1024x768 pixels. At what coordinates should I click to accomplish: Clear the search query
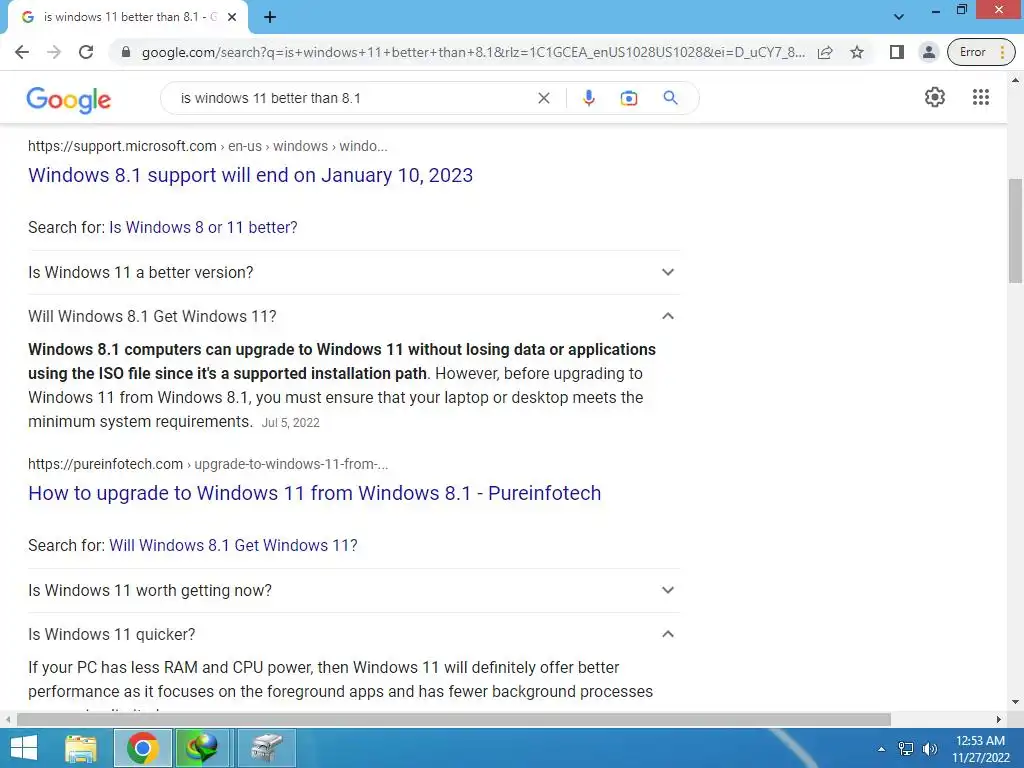(x=543, y=98)
